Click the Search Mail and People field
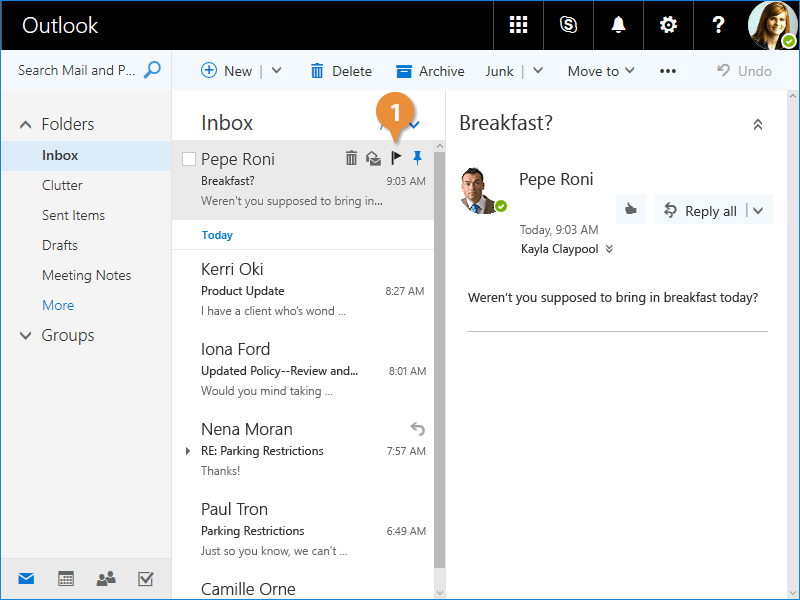 78,70
